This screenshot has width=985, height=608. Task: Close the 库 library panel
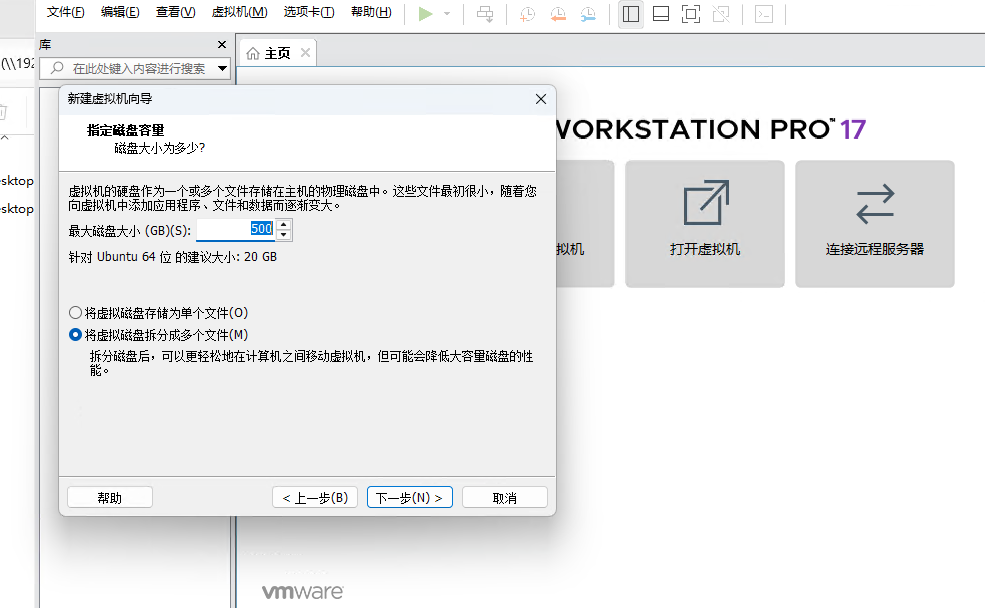[x=222, y=45]
